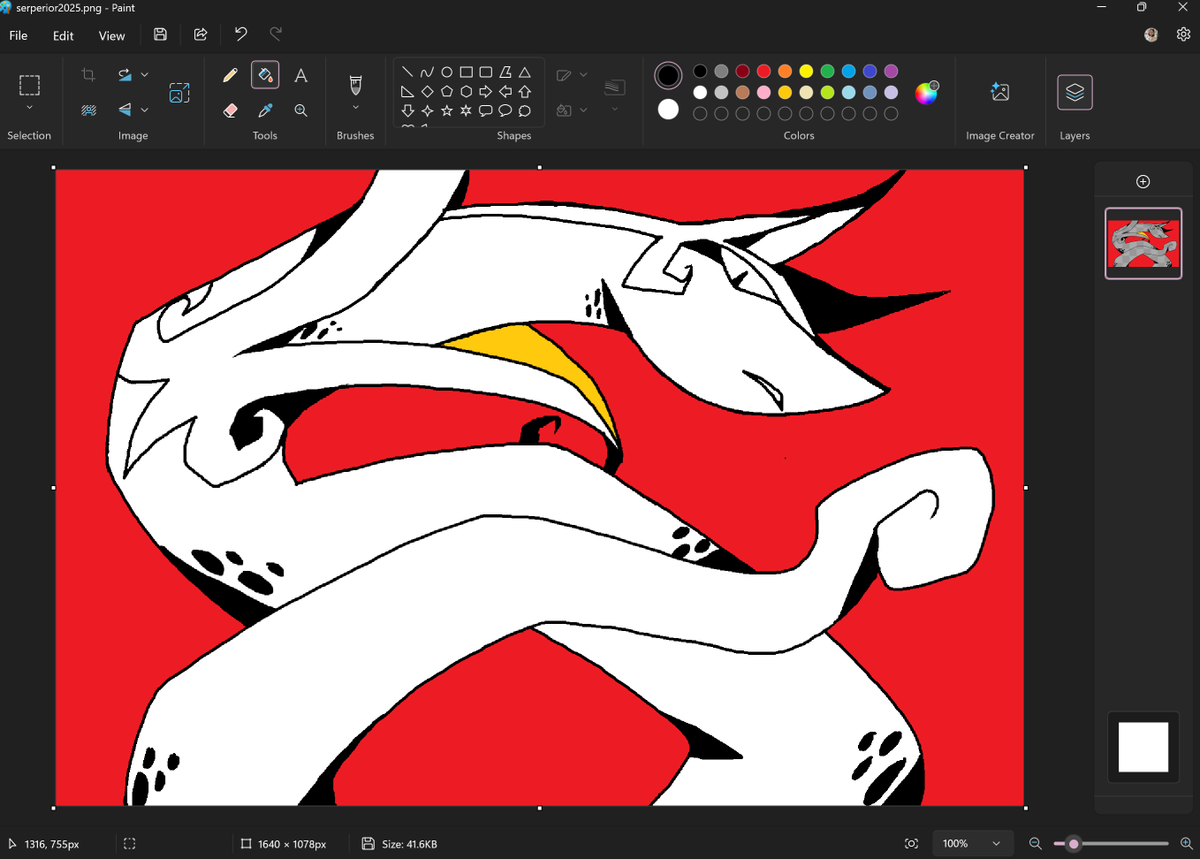Open the user account avatar
Image resolution: width=1200 pixels, height=859 pixels.
pyautogui.click(x=1151, y=35)
